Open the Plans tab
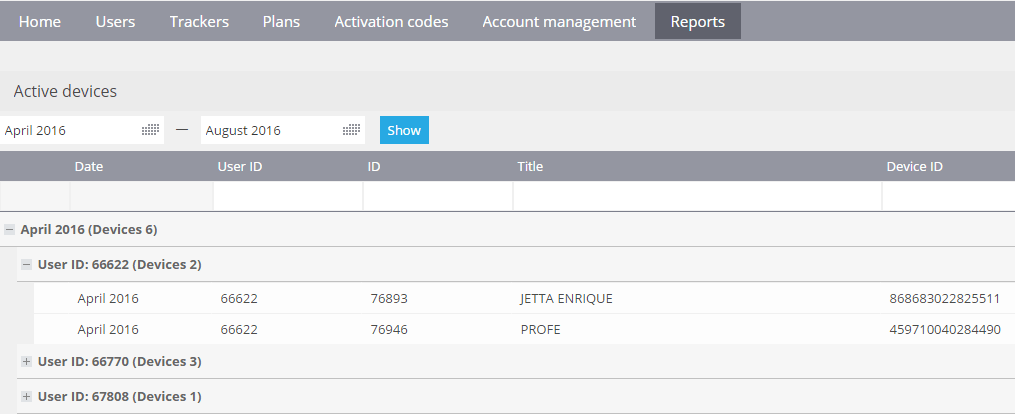 [282, 21]
